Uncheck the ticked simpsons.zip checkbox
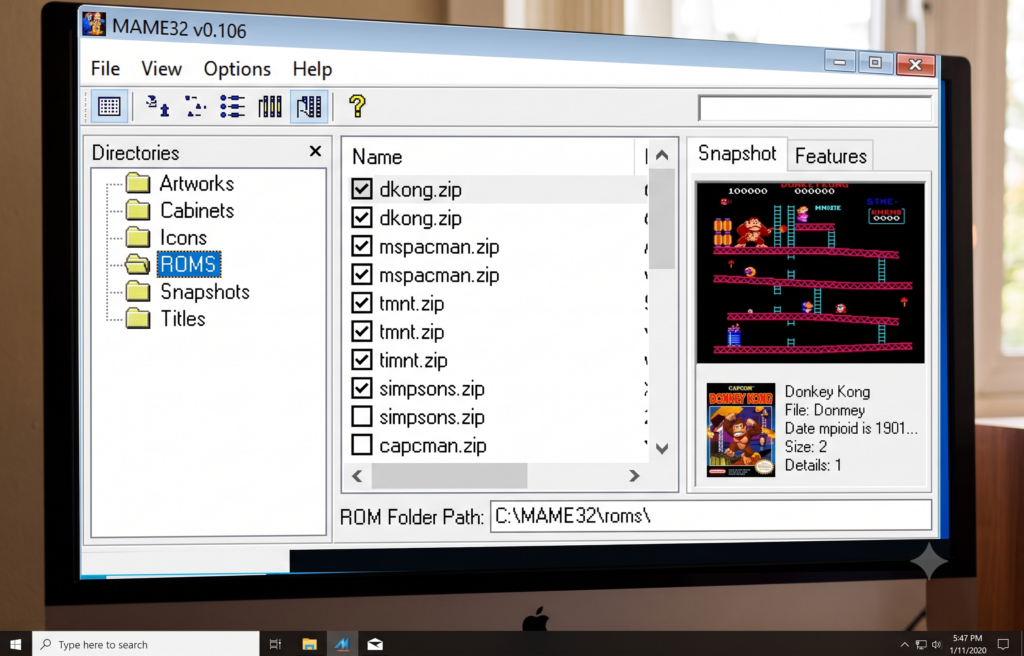 362,388
